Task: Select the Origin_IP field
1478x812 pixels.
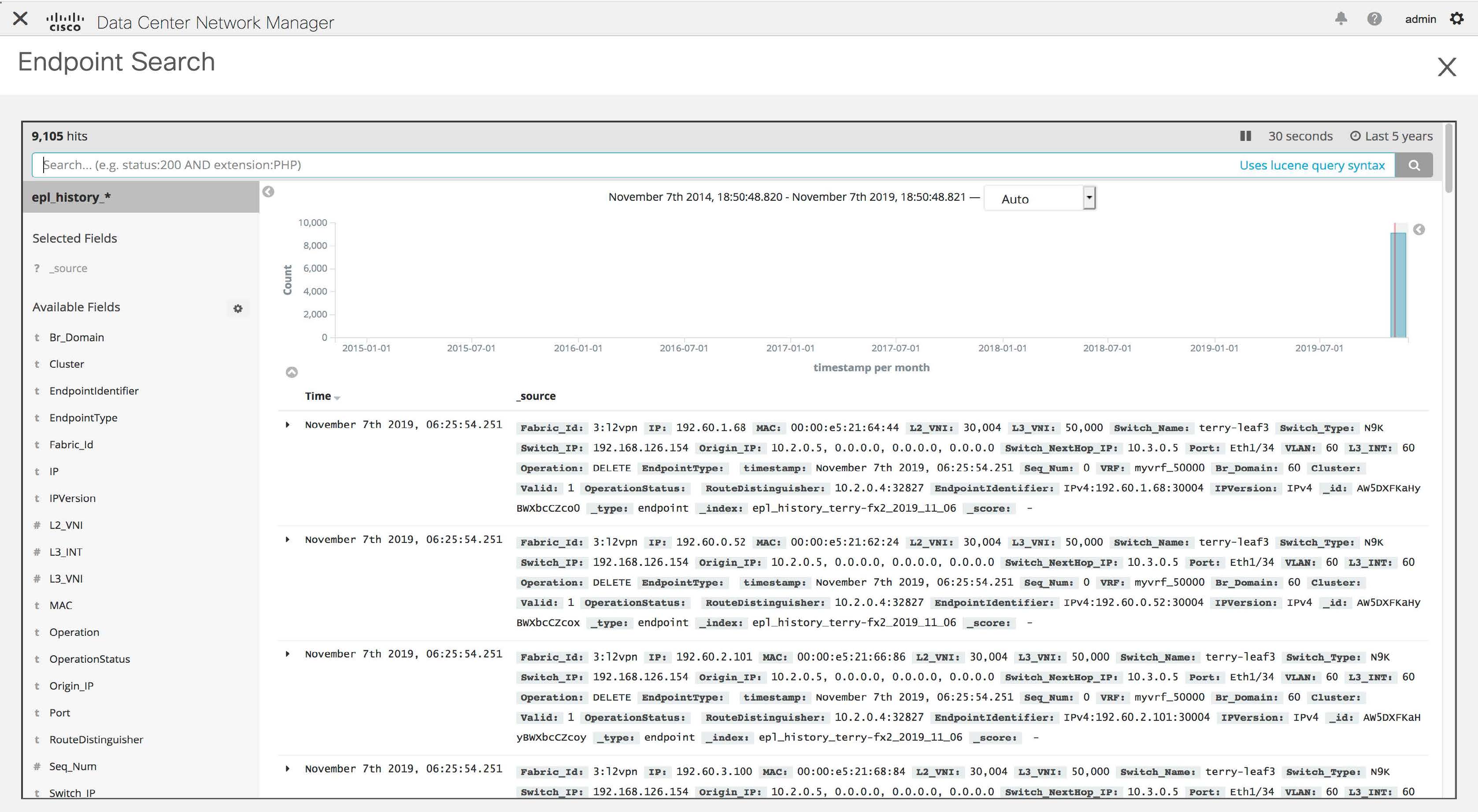Action: (x=71, y=687)
